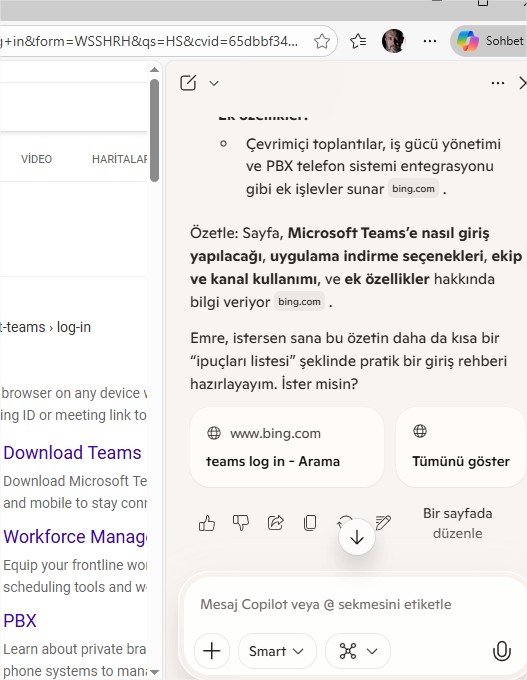527x680 pixels.
Task: Toggle the Copilot Sohbet button
Action: click(x=489, y=41)
